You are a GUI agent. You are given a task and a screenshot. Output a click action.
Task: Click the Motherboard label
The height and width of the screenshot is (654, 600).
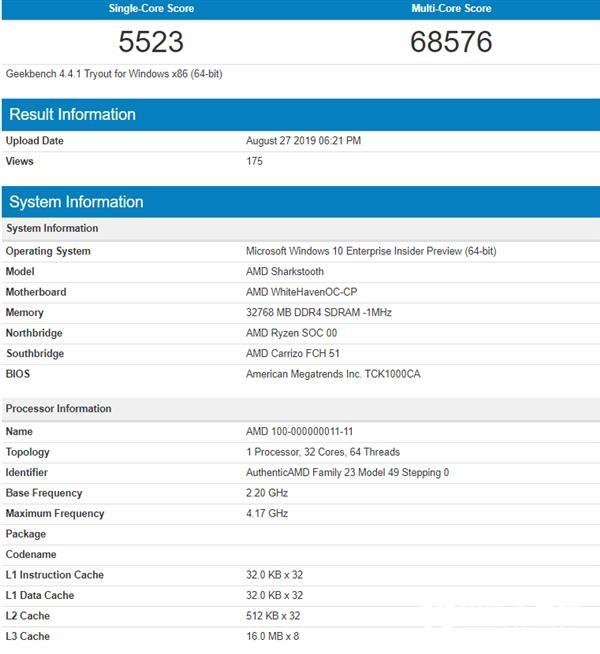pyautogui.click(x=36, y=292)
